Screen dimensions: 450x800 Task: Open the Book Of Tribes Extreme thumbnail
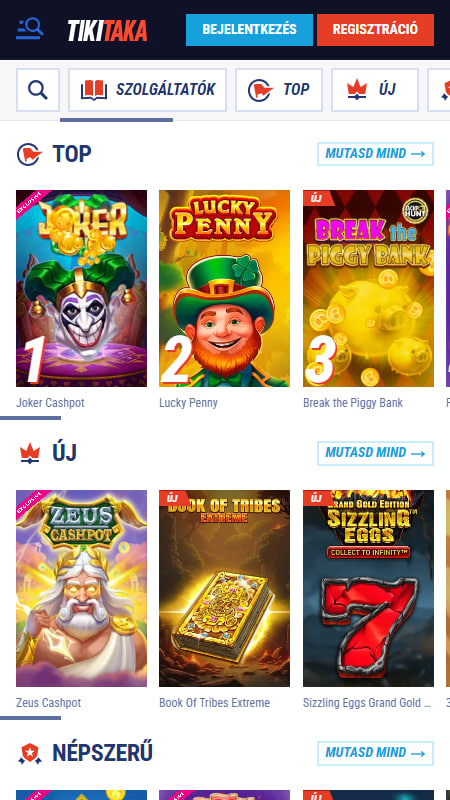tap(224, 588)
